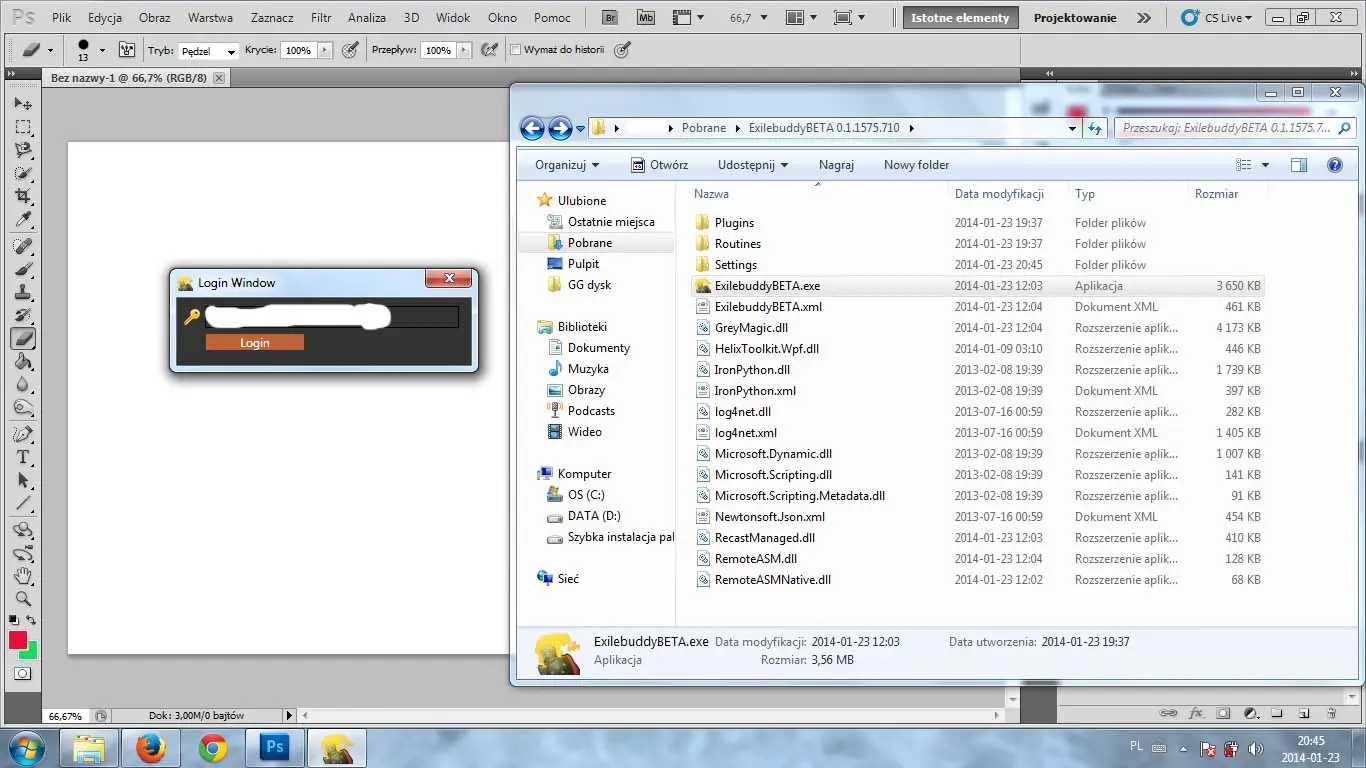This screenshot has width=1366, height=768.
Task: Switch to the Projektowanie workspace
Action: pyautogui.click(x=1075, y=18)
